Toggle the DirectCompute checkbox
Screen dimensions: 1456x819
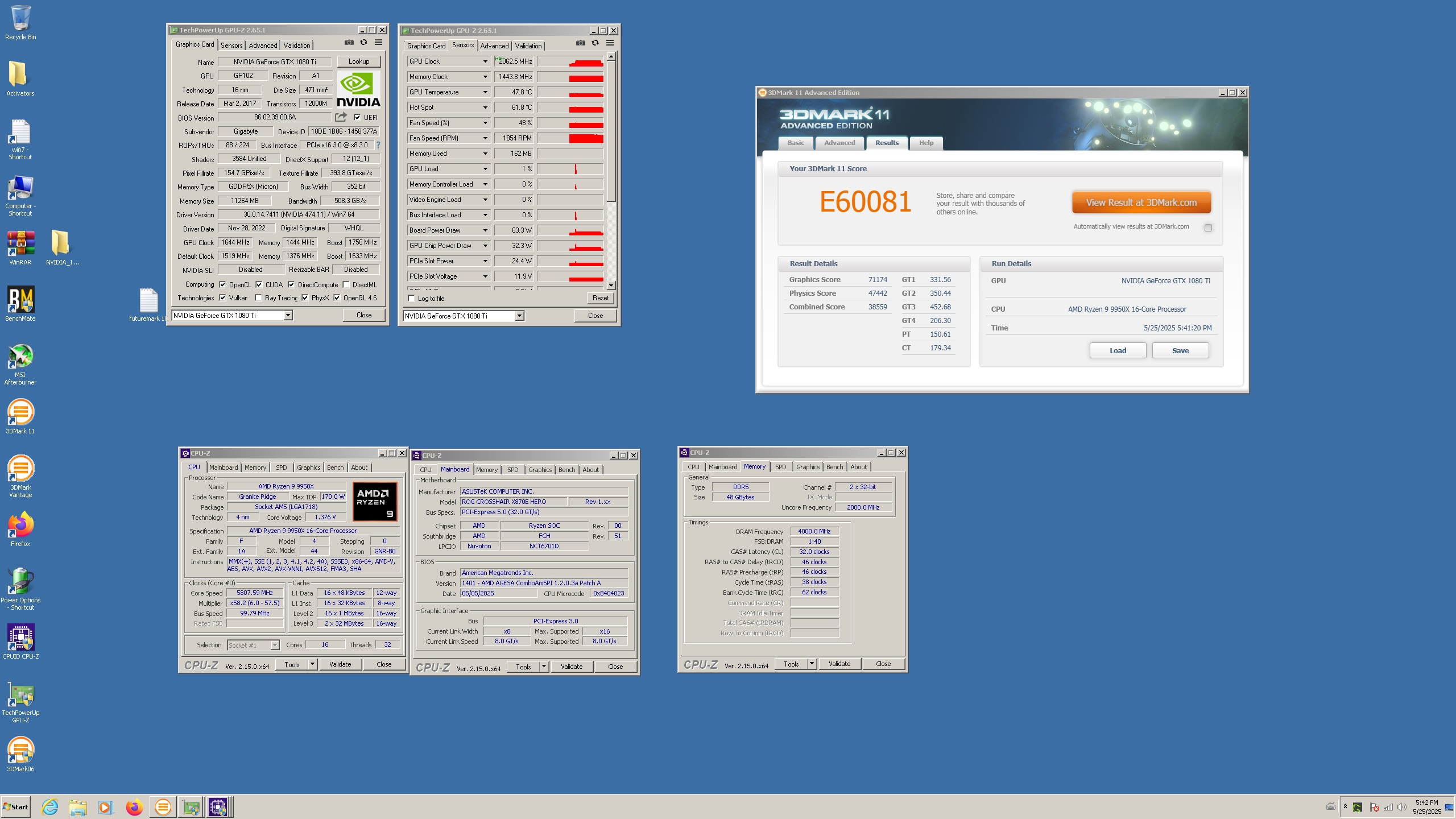[x=291, y=284]
